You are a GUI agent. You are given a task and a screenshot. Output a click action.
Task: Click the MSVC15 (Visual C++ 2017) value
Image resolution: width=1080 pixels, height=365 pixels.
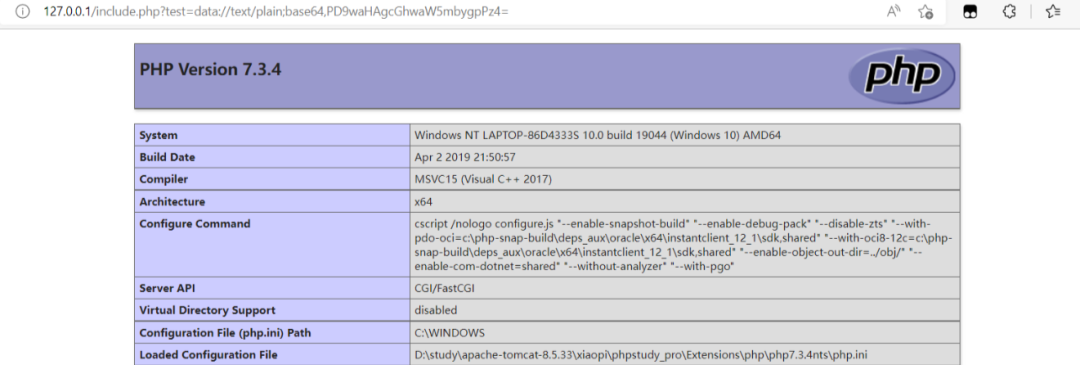tap(483, 179)
